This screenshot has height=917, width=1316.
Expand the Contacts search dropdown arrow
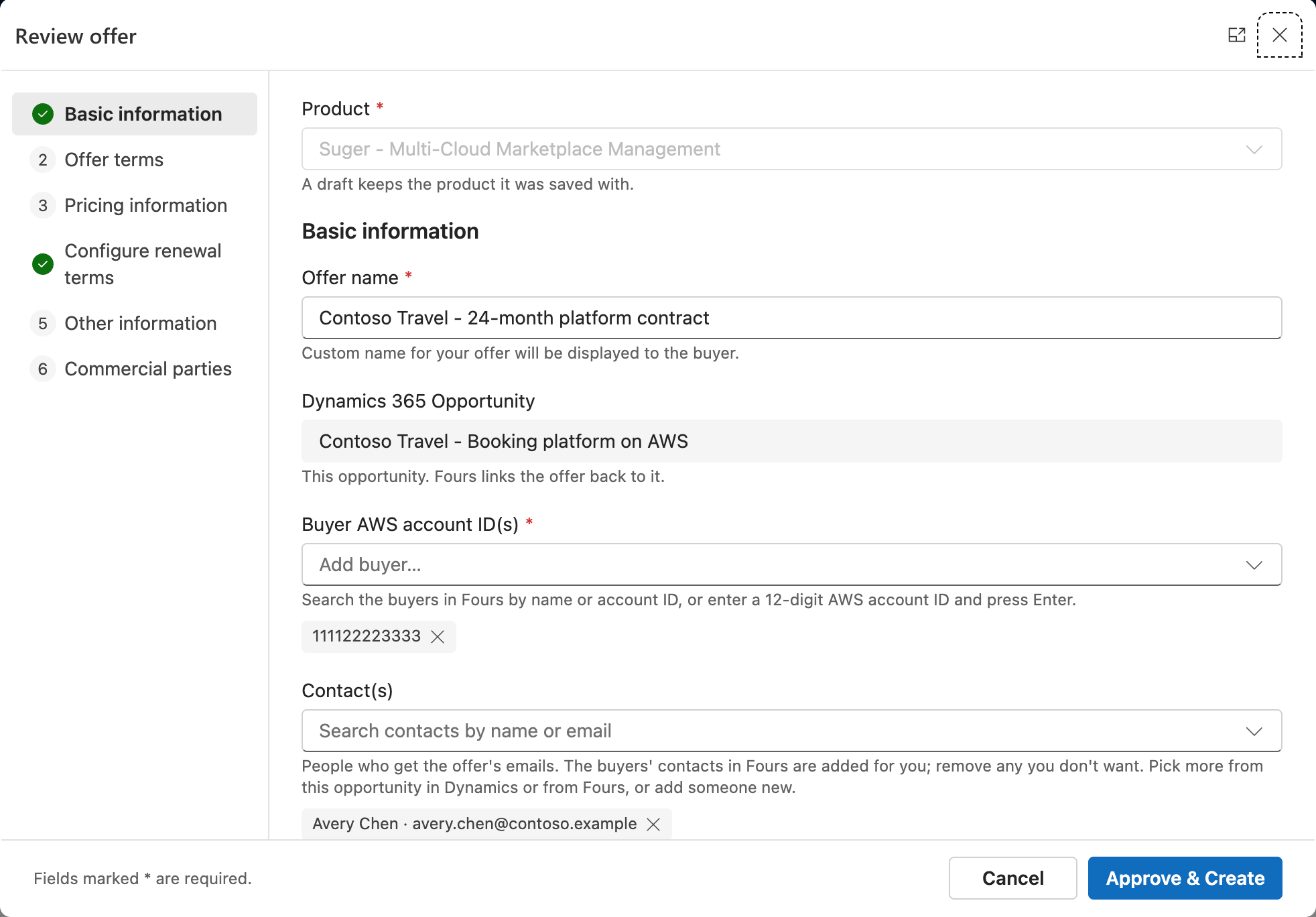tap(1254, 731)
